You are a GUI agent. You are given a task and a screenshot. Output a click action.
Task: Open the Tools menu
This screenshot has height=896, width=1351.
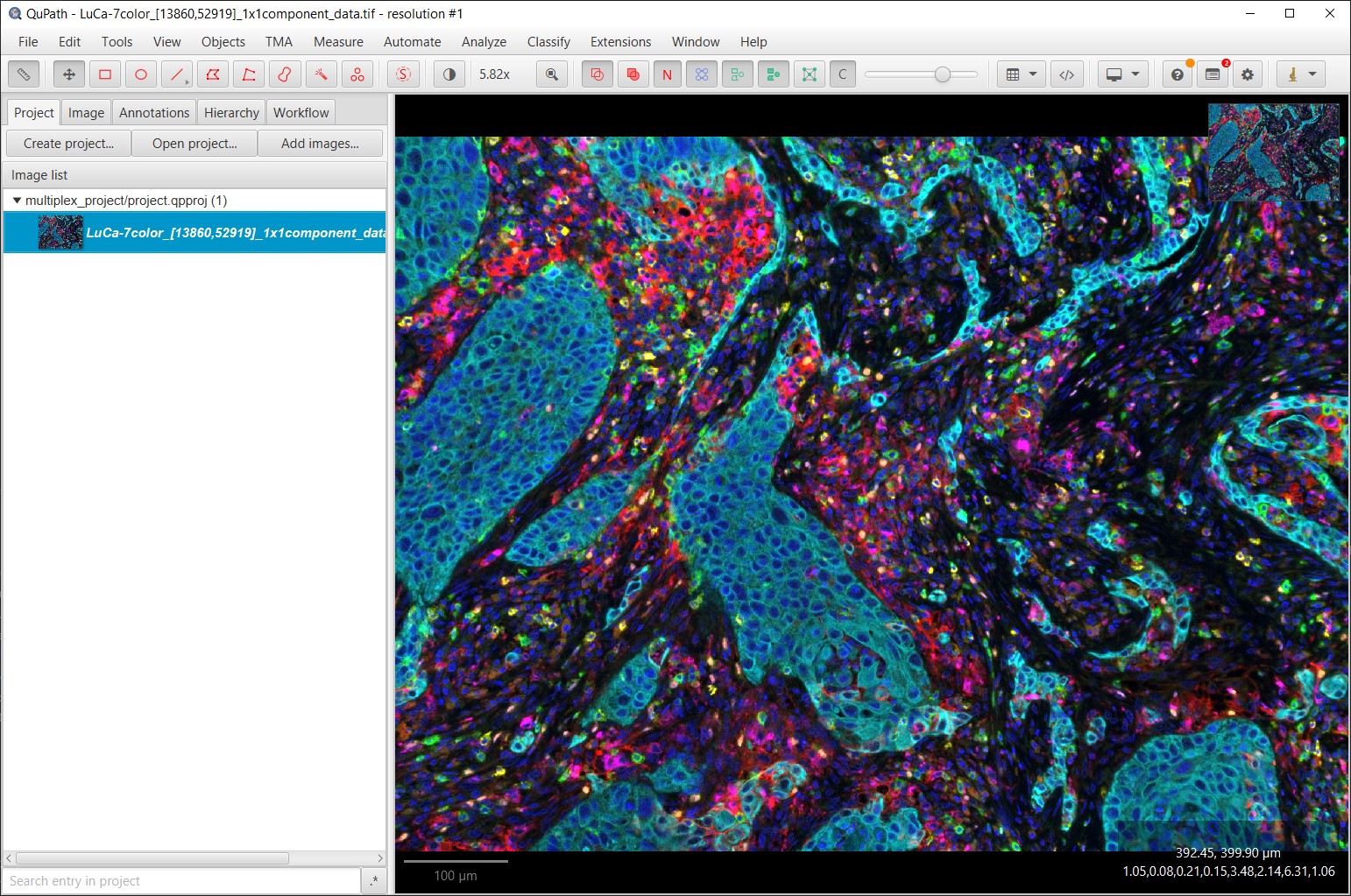click(x=117, y=41)
